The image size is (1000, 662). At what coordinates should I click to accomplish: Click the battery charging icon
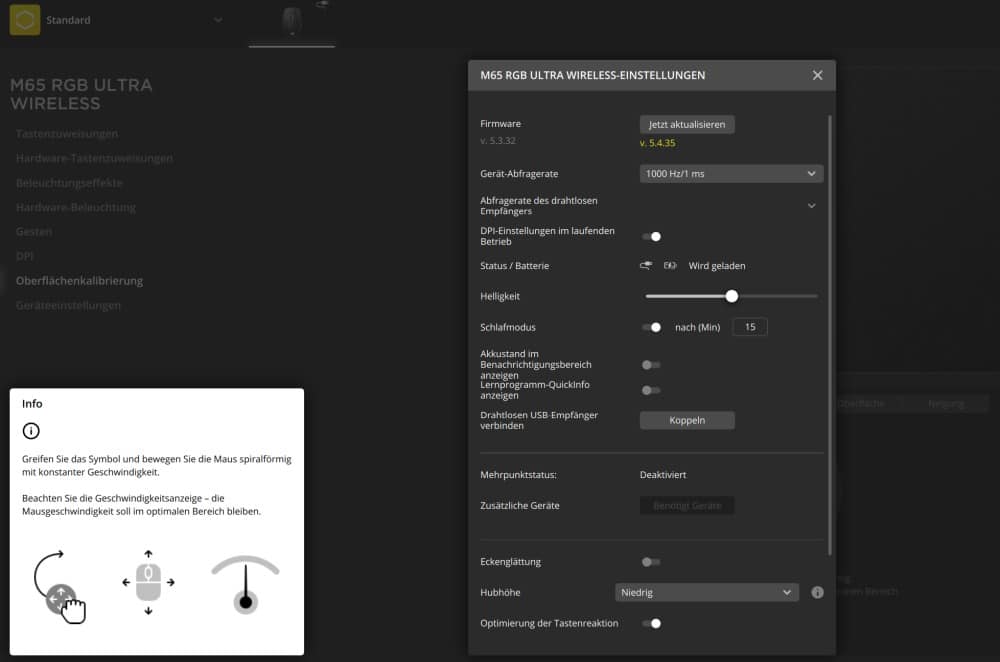670,266
